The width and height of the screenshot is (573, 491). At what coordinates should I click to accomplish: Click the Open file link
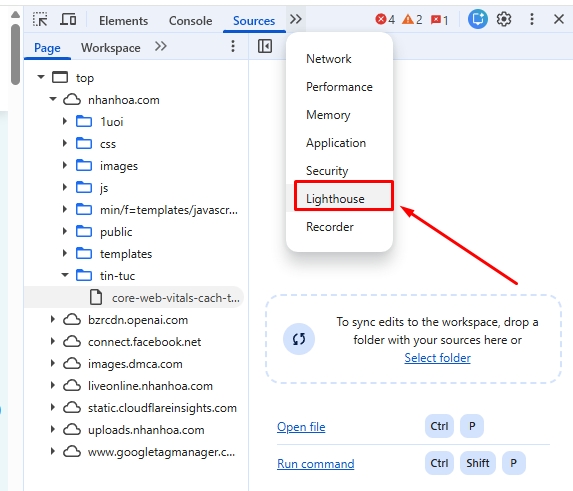pyautogui.click(x=301, y=427)
